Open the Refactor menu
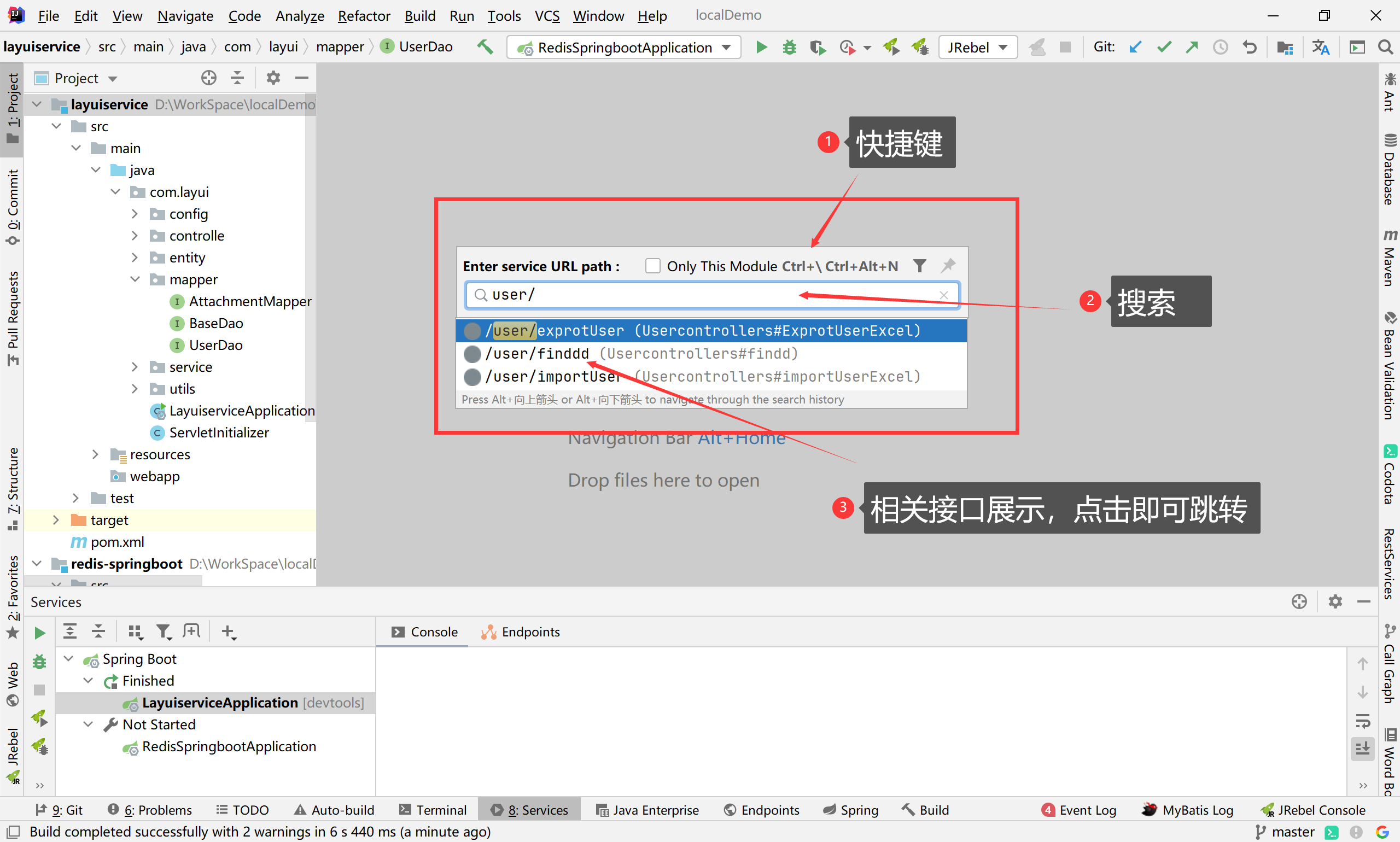The height and width of the screenshot is (842, 1400). pyautogui.click(x=363, y=16)
